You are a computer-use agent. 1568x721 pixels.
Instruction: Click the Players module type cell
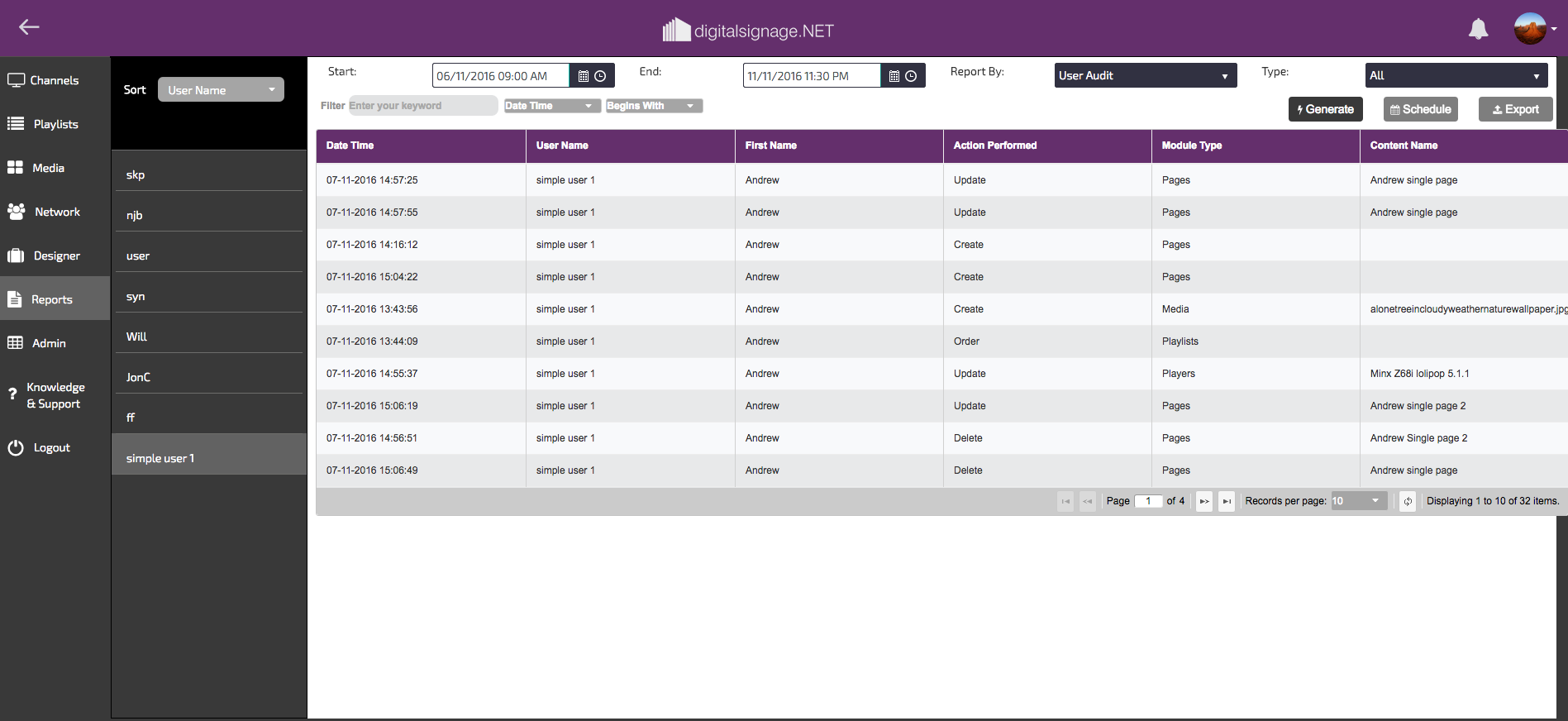point(1256,374)
